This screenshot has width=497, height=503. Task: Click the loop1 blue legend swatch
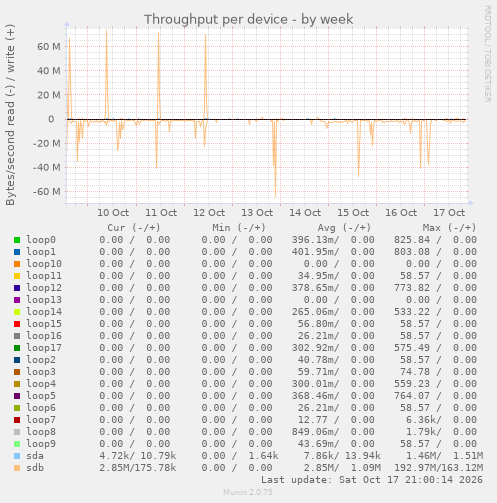(x=17, y=252)
